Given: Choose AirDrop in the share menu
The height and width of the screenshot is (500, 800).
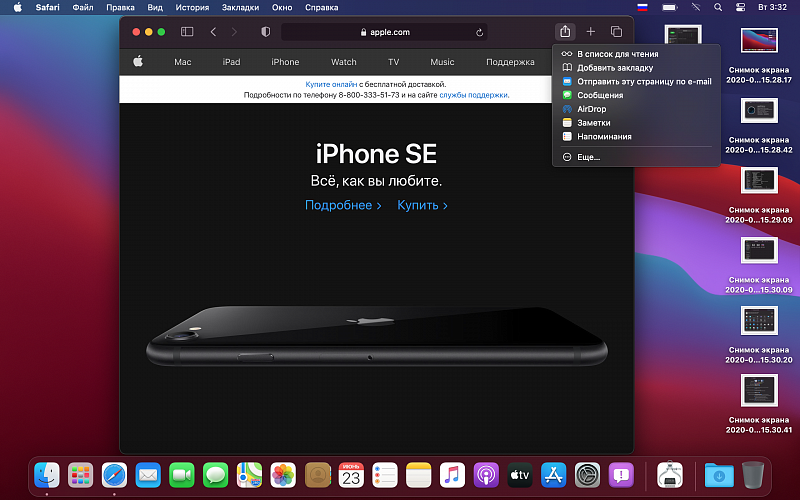Looking at the screenshot, I should point(636,109).
